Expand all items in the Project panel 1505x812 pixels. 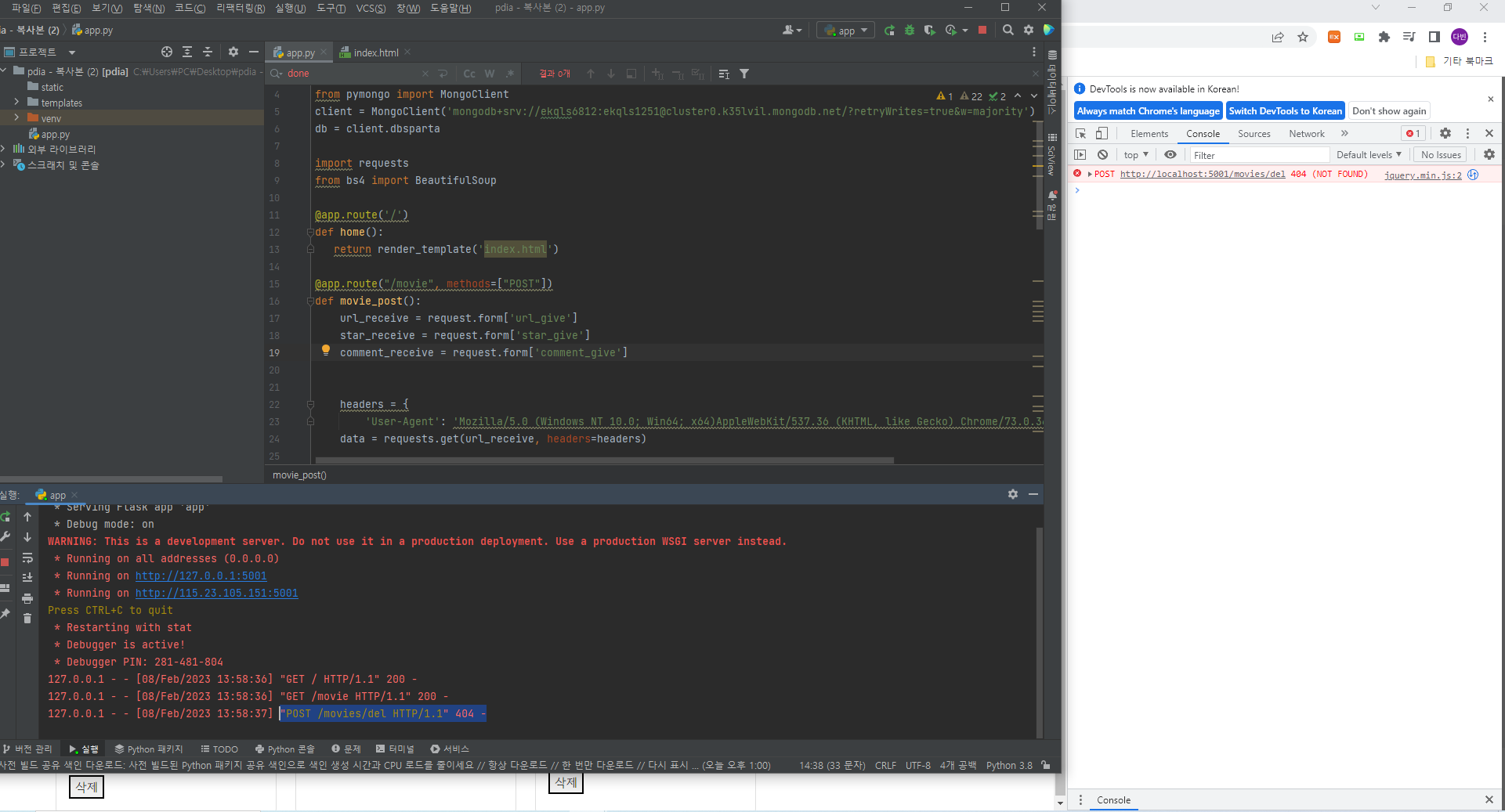[x=187, y=52]
